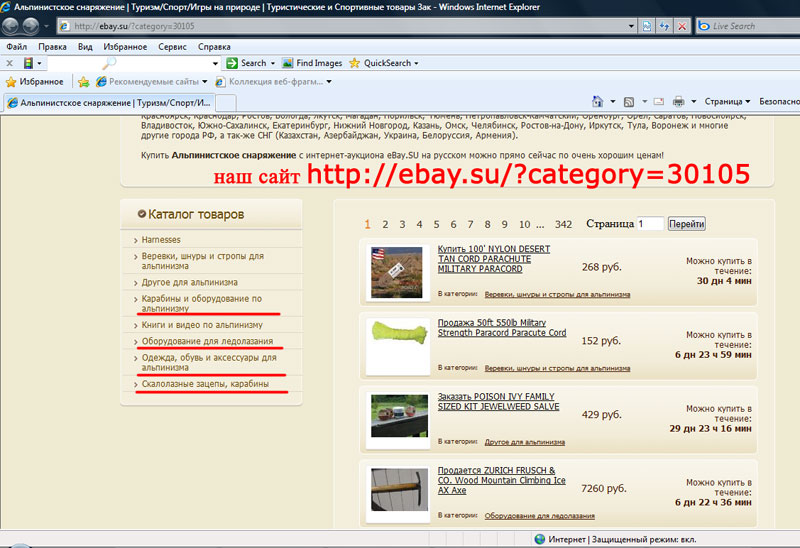Open Коллекция веб-фрагментов favorites link
This screenshot has height=548, width=800.
pyautogui.click(x=273, y=82)
